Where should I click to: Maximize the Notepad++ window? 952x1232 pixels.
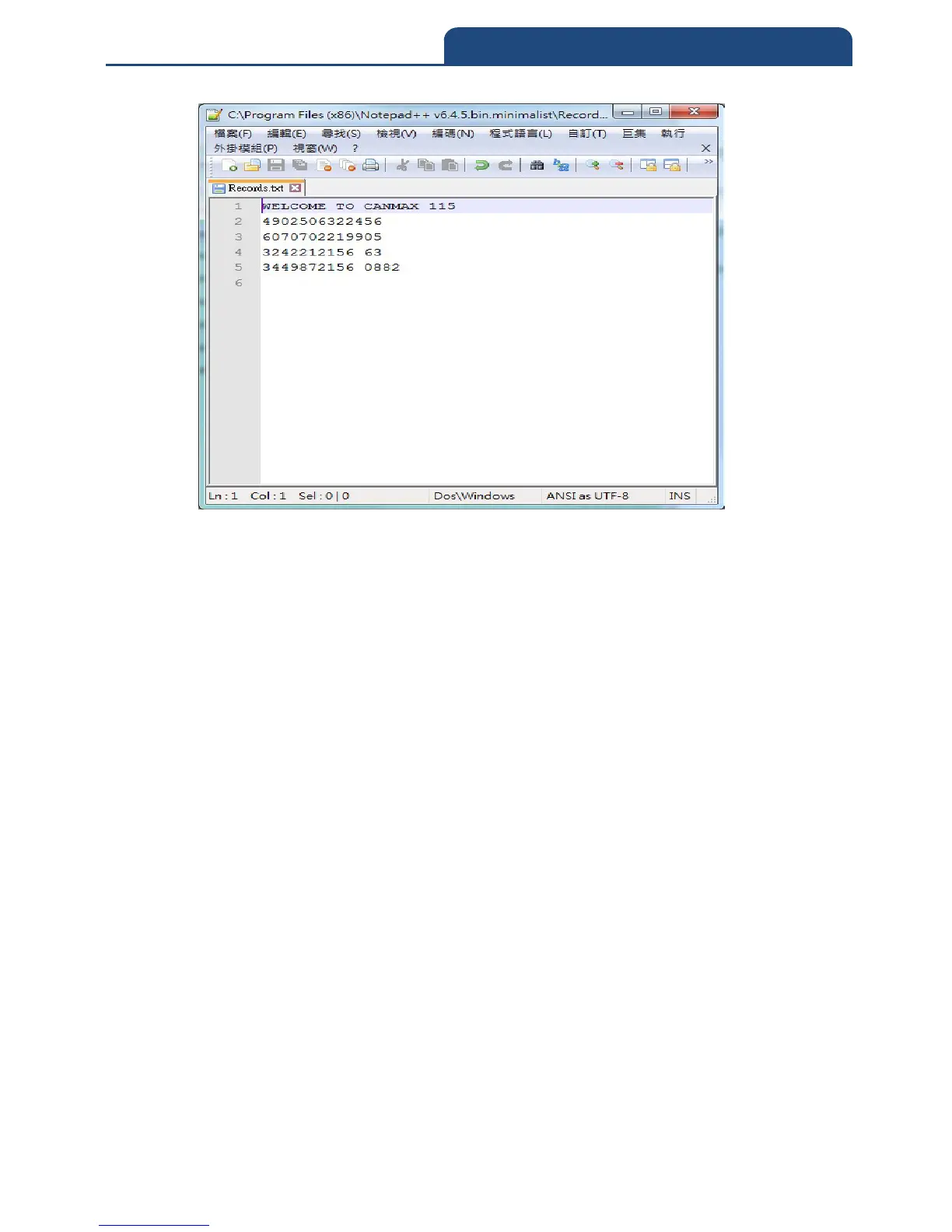(x=656, y=112)
